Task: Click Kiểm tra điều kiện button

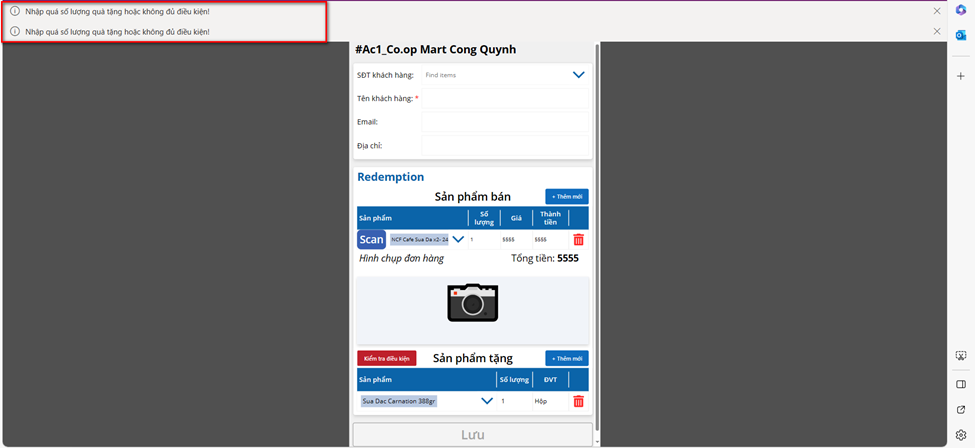Action: [386, 358]
